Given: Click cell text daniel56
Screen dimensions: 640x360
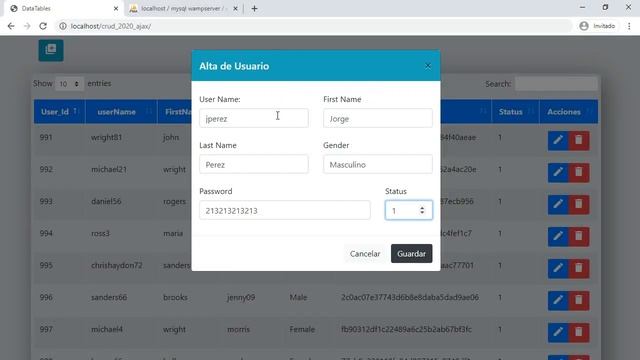Looking at the screenshot, I should pos(106,201).
